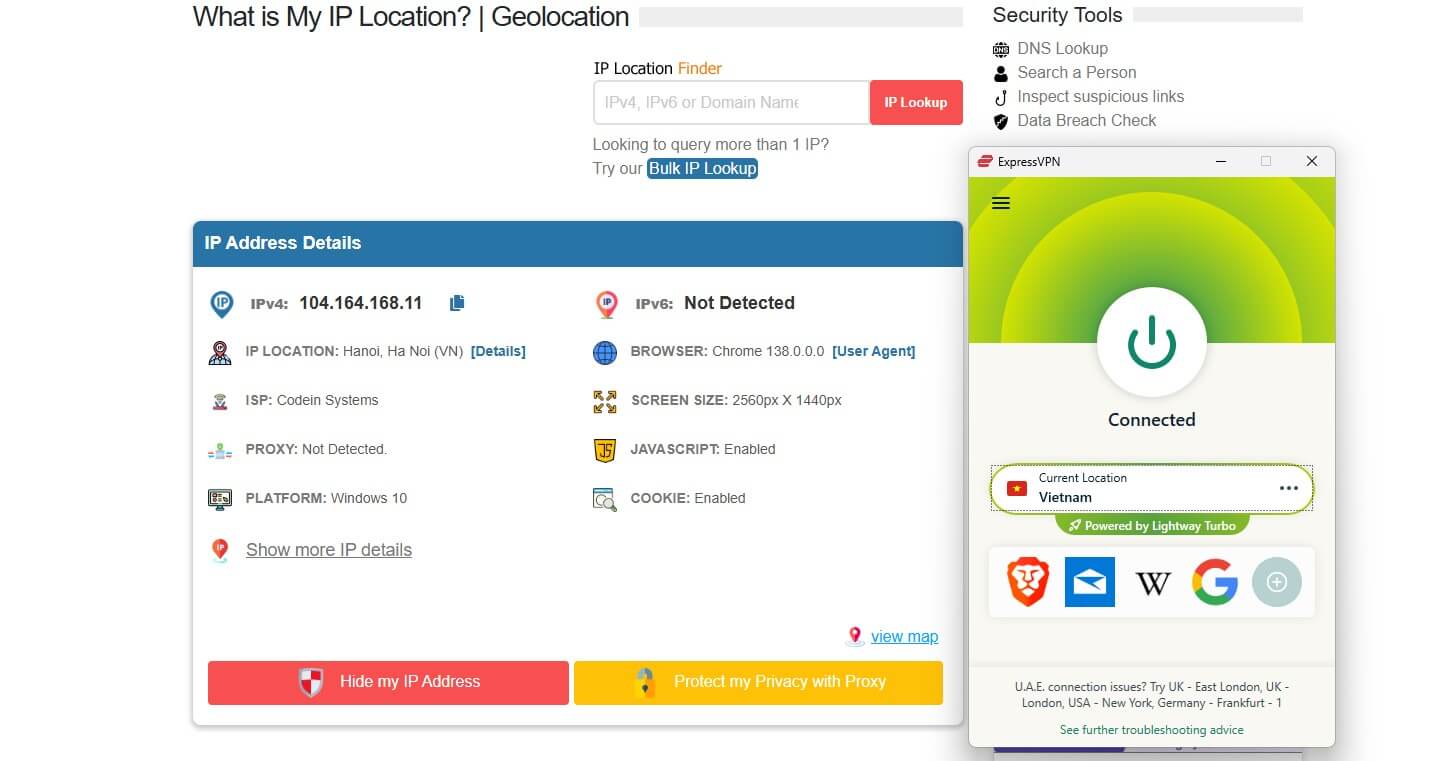Viewport: 1449px width, 761px height.
Task: Expand Show more IP details
Action: pos(328,549)
